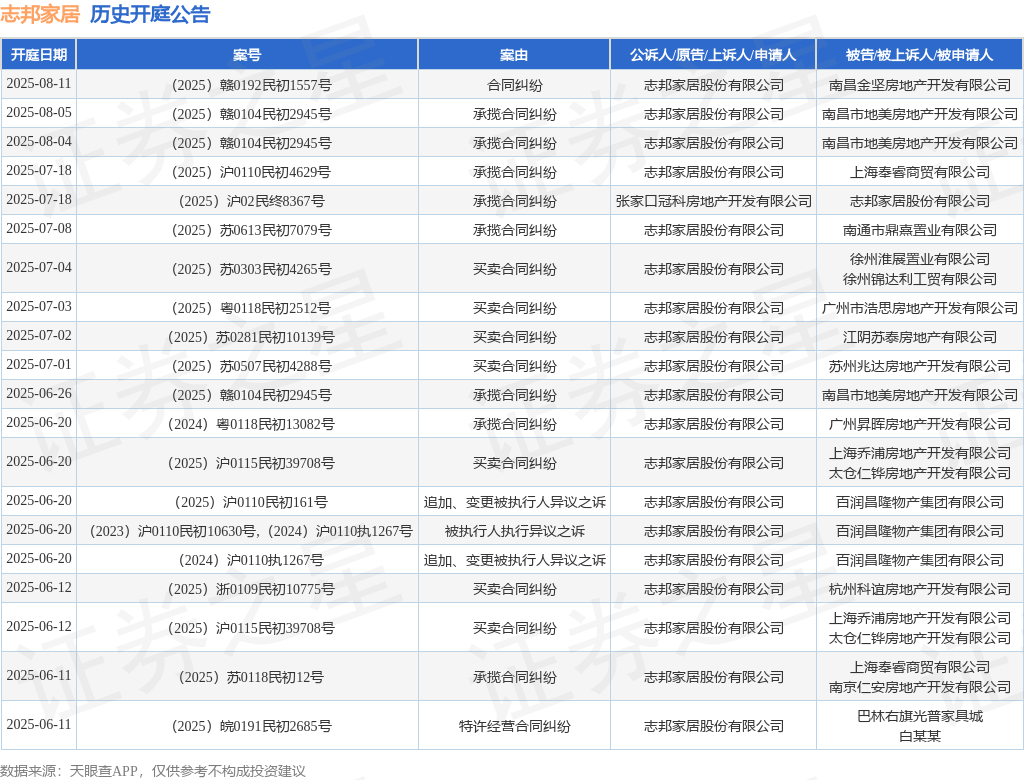Click defendant 广州市浩思房地产开发有限公司
Screen dimensions: 1024x780
(x=920, y=308)
